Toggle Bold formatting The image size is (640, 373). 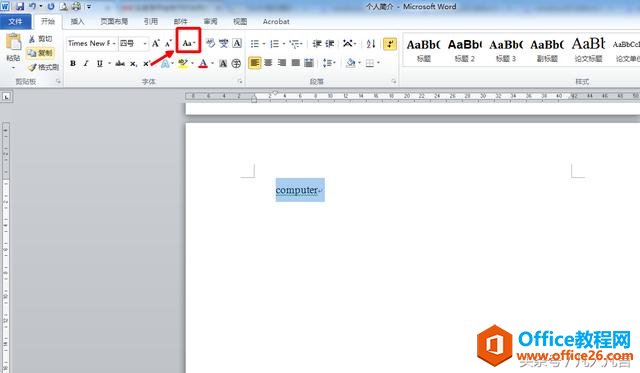point(73,63)
